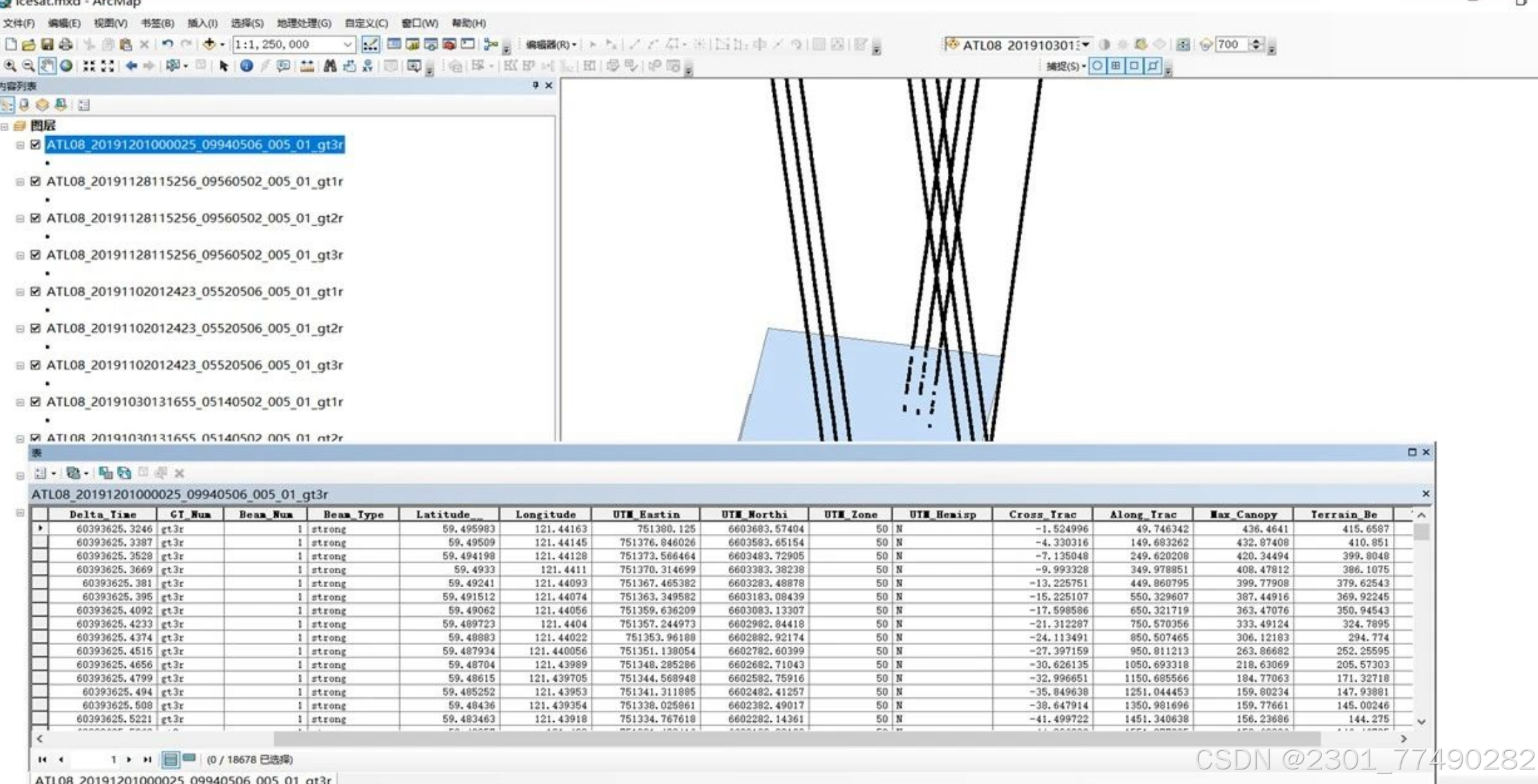Click the Undo arrow icon

pyautogui.click(x=167, y=44)
